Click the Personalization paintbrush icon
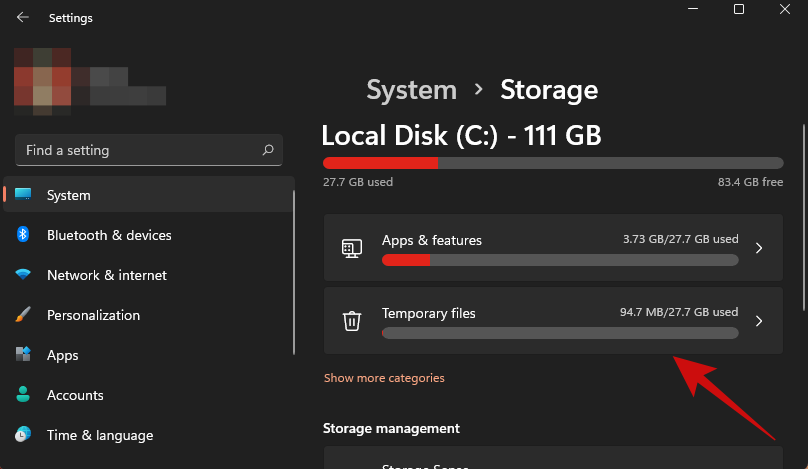The height and width of the screenshot is (469, 808). [x=23, y=315]
